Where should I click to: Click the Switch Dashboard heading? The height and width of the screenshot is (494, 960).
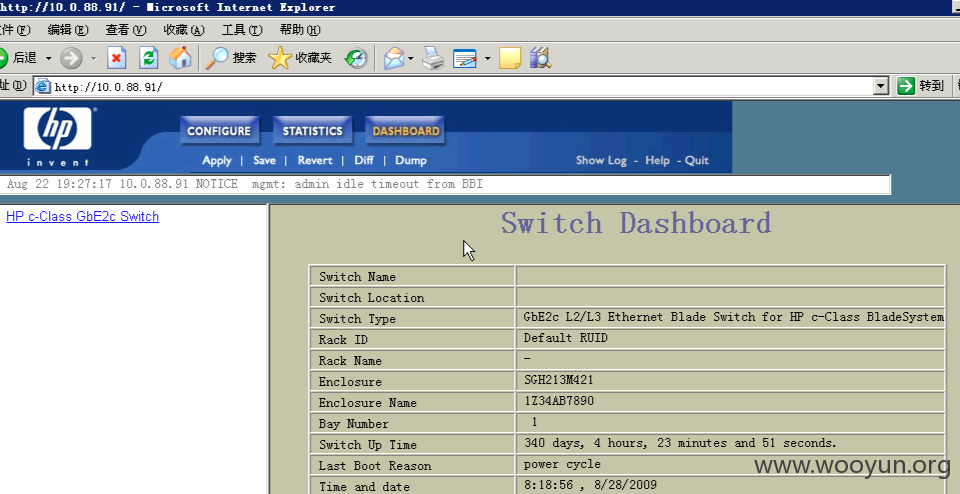coord(636,223)
